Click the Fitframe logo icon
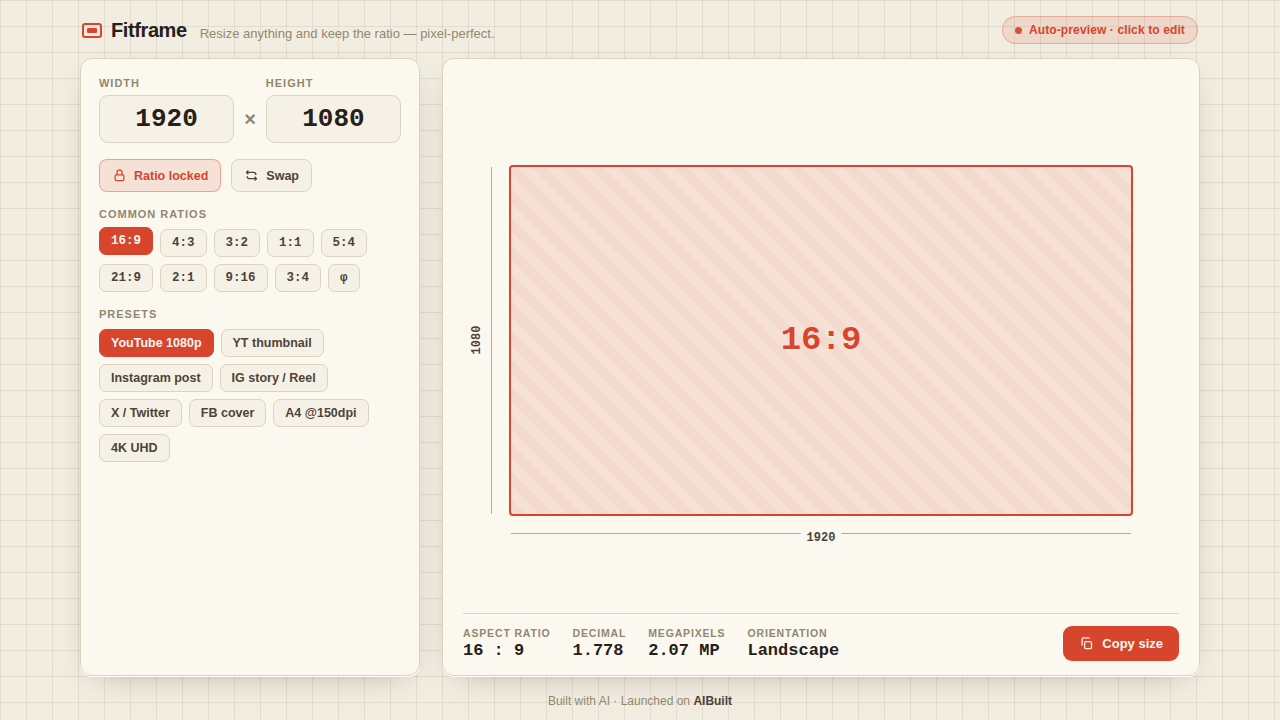Viewport: 1280px width, 720px height. tap(92, 31)
